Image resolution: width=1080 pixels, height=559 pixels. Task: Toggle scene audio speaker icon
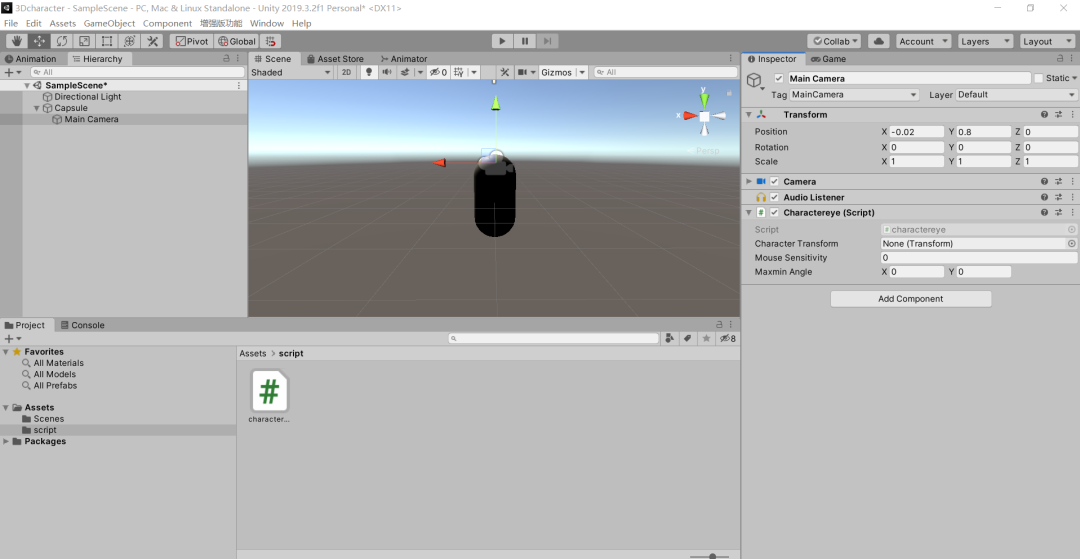386,72
